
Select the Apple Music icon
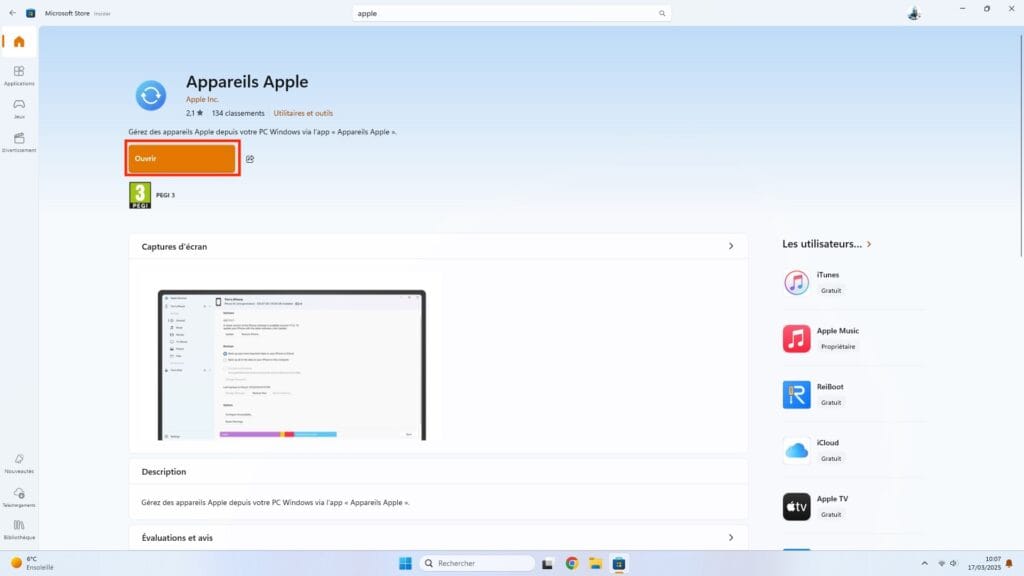point(795,338)
